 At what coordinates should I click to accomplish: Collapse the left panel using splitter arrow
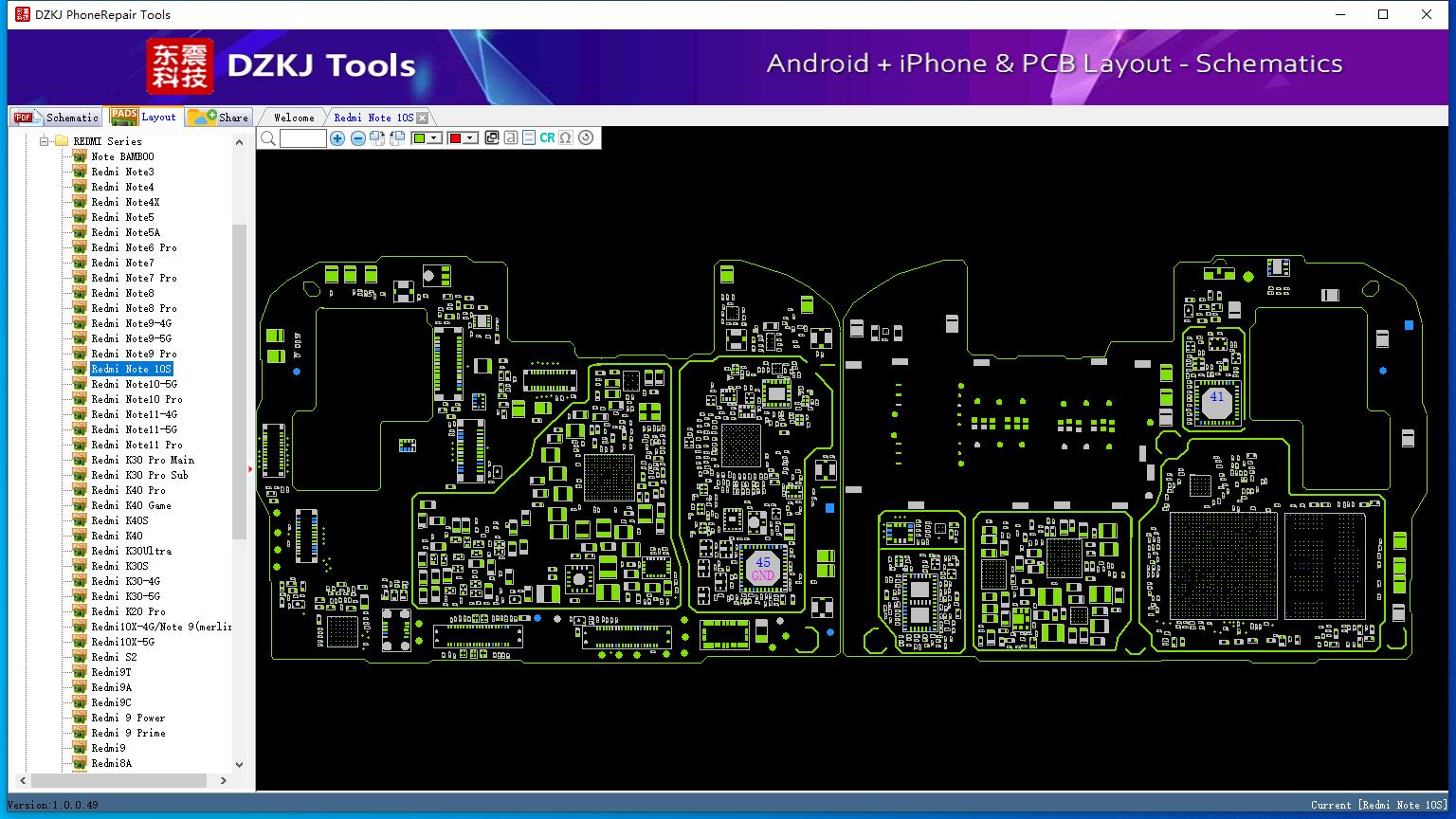[250, 468]
